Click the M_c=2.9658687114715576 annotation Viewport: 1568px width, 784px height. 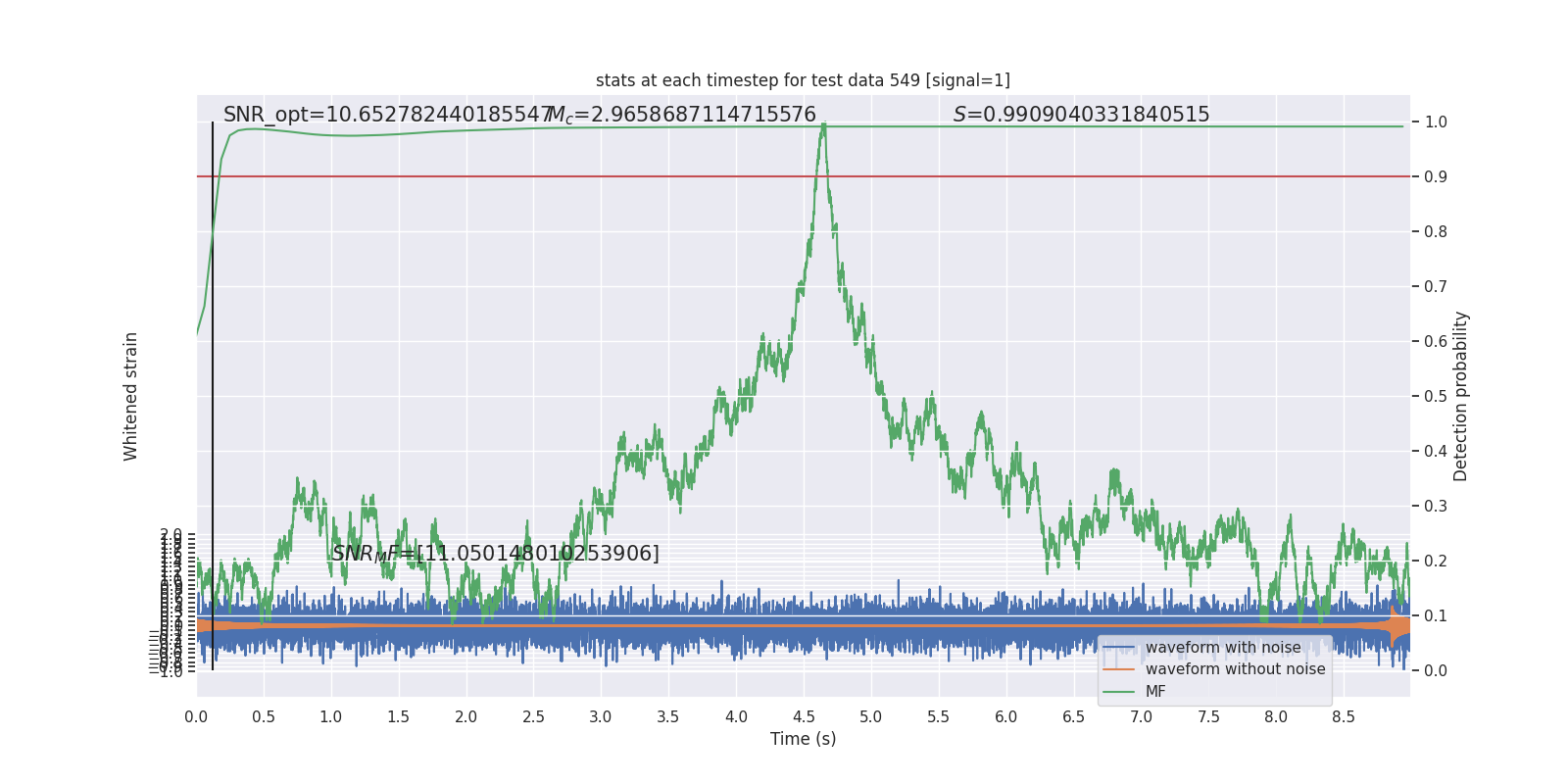coord(682,115)
